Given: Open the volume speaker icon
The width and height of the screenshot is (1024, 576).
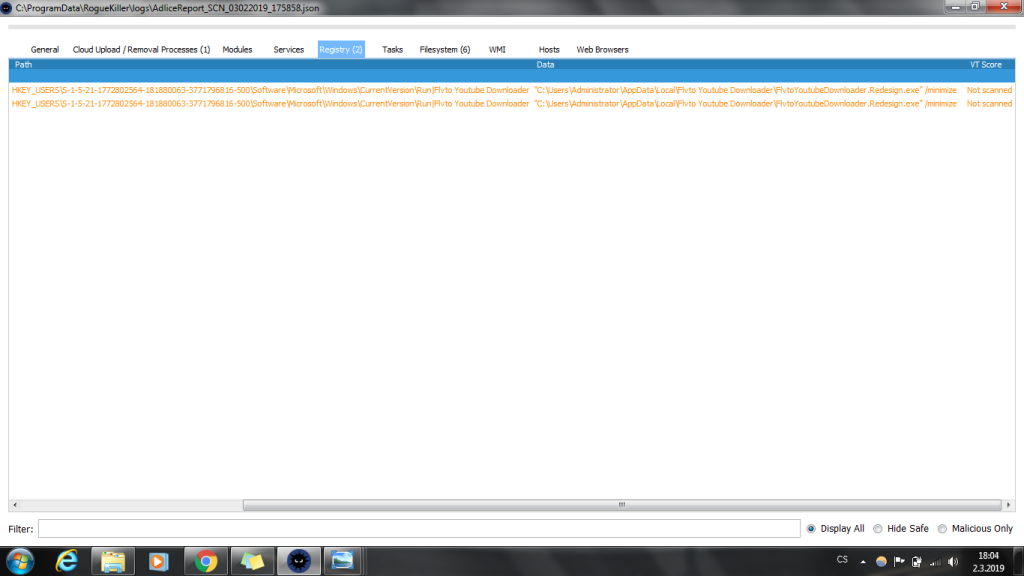Looking at the screenshot, I should pos(953,562).
